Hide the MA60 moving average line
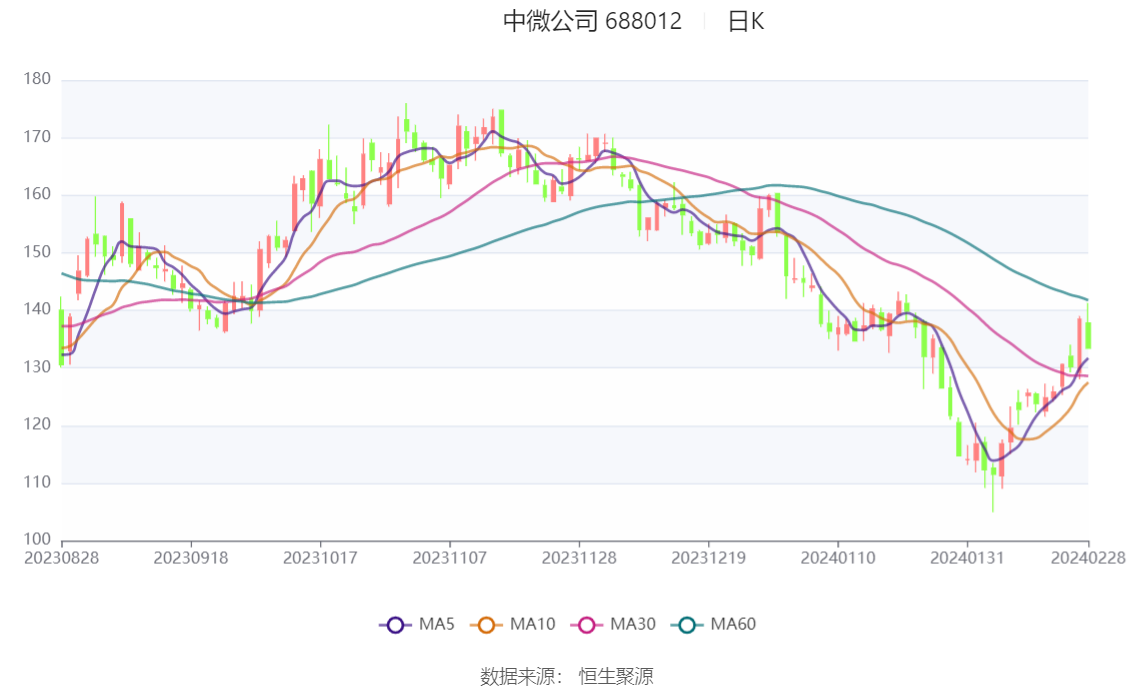Screen dimensions: 1134x689 point(713,625)
